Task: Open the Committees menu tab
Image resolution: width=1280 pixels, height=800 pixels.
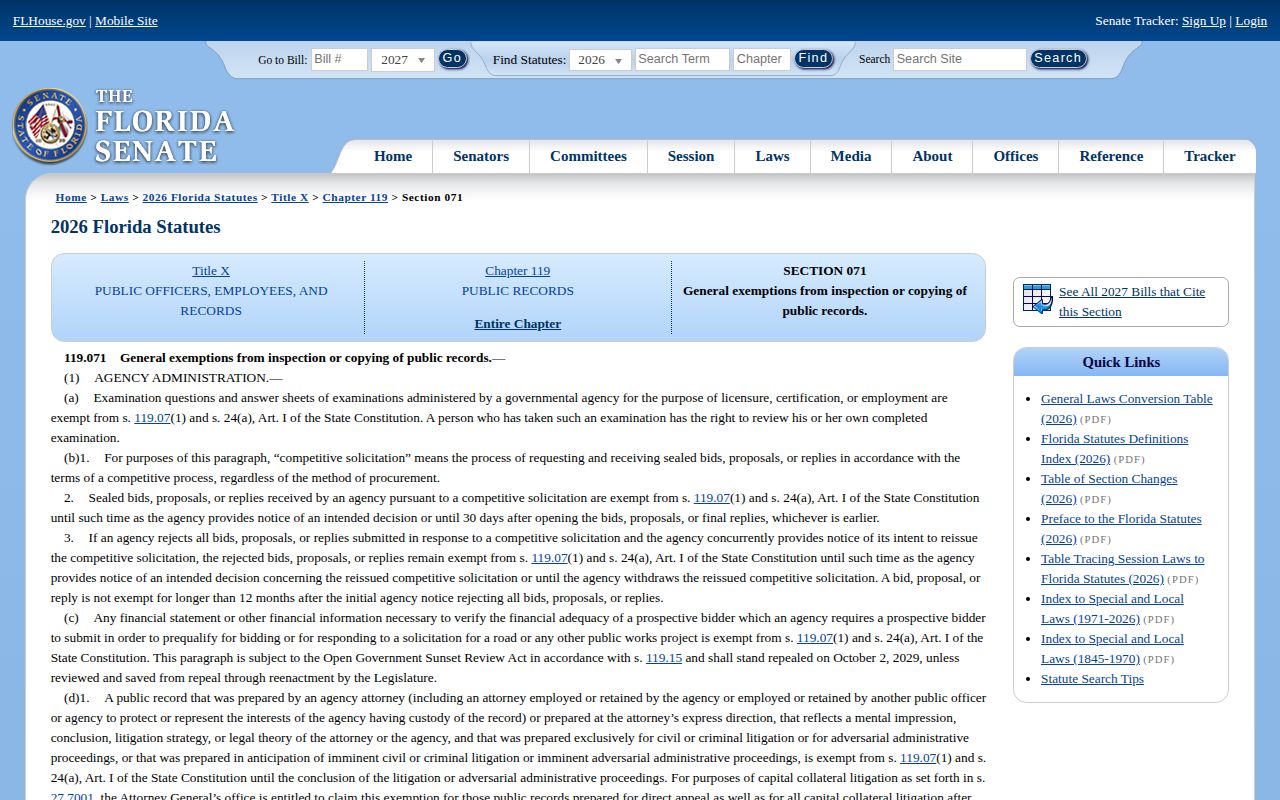Action: coord(588,156)
